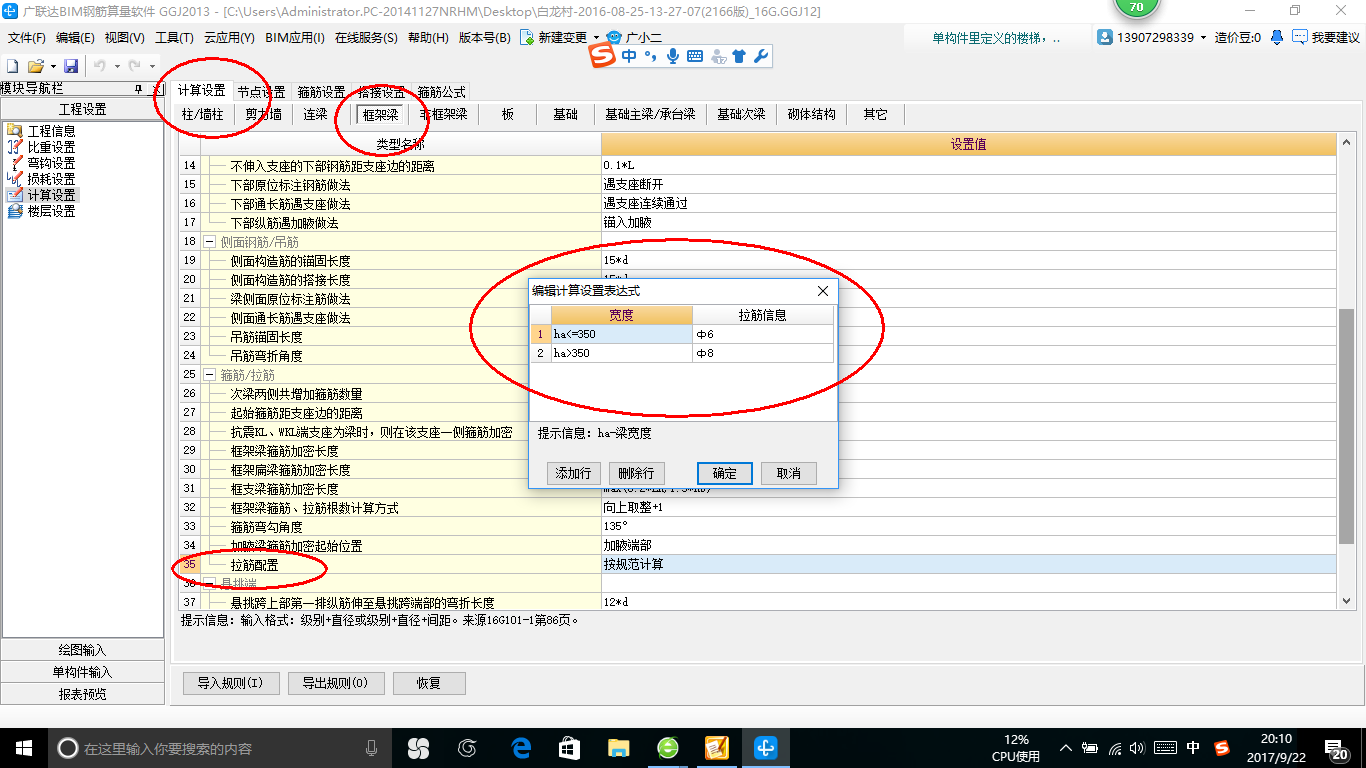Click the Φ8 拉筋信息 cell

click(763, 353)
